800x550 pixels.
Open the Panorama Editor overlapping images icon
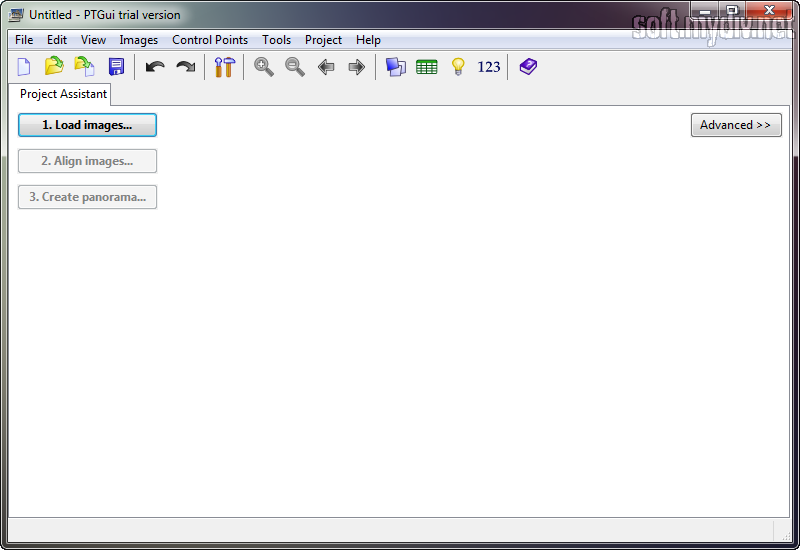pos(395,67)
